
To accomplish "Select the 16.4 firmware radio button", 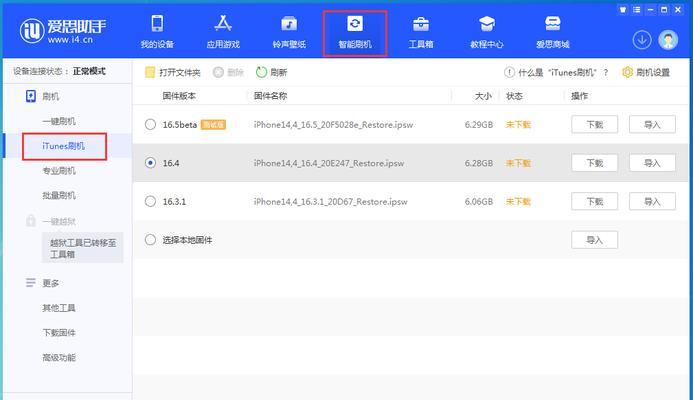I will pos(150,163).
